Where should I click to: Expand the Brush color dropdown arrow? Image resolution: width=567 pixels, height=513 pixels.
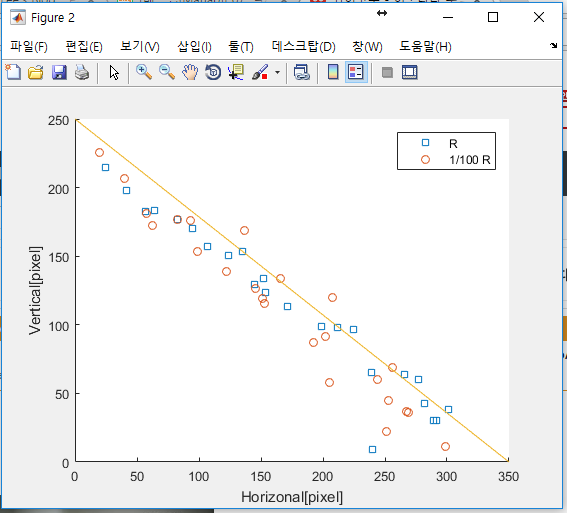click(277, 72)
